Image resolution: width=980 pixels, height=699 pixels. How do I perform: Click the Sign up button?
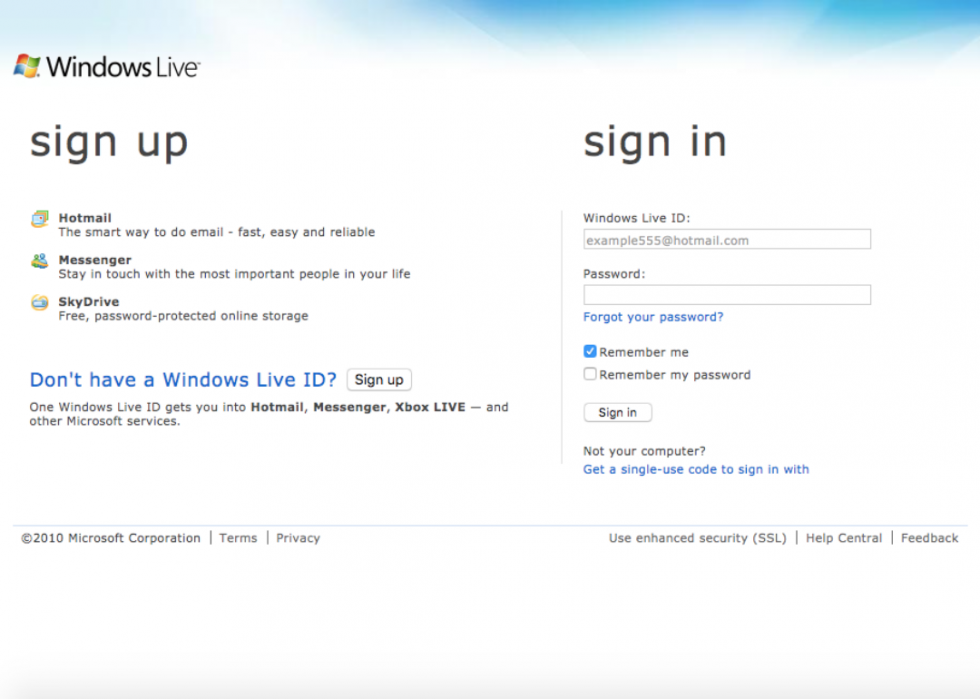[379, 380]
